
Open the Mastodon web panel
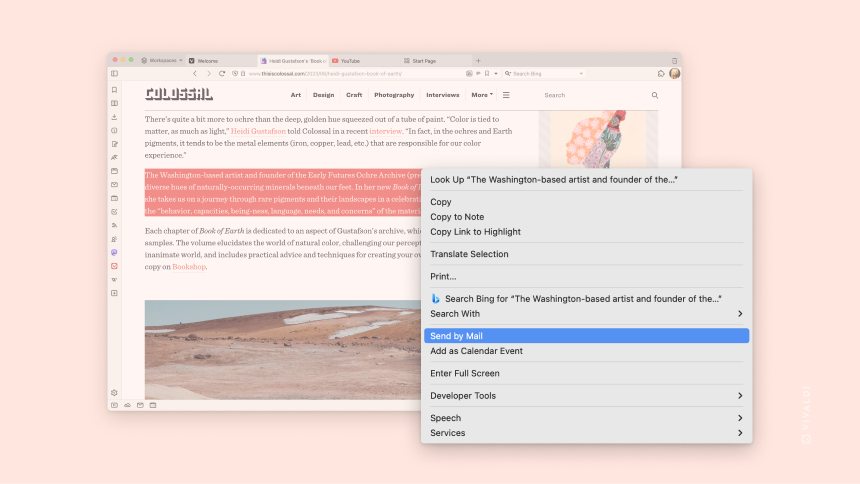coord(114,252)
